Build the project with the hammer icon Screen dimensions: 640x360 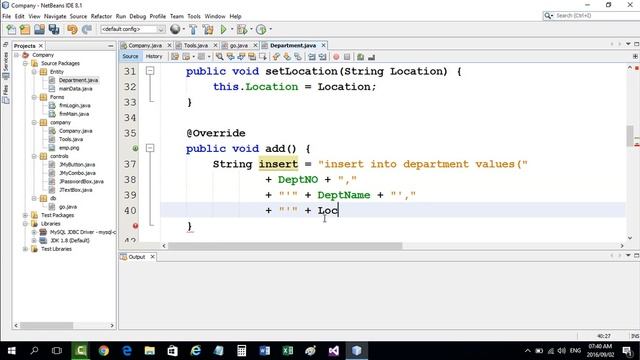193,29
